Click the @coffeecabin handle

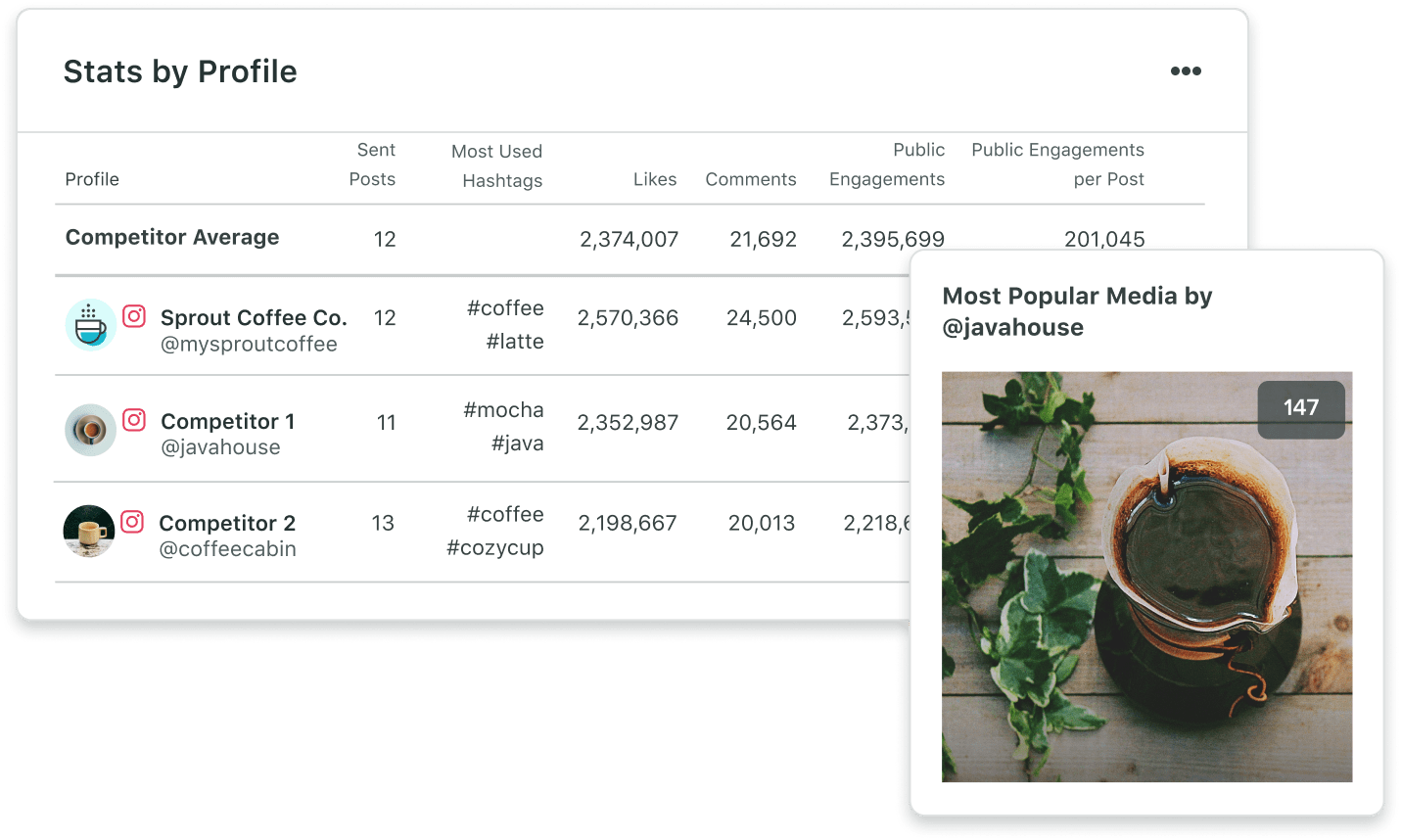(227, 549)
